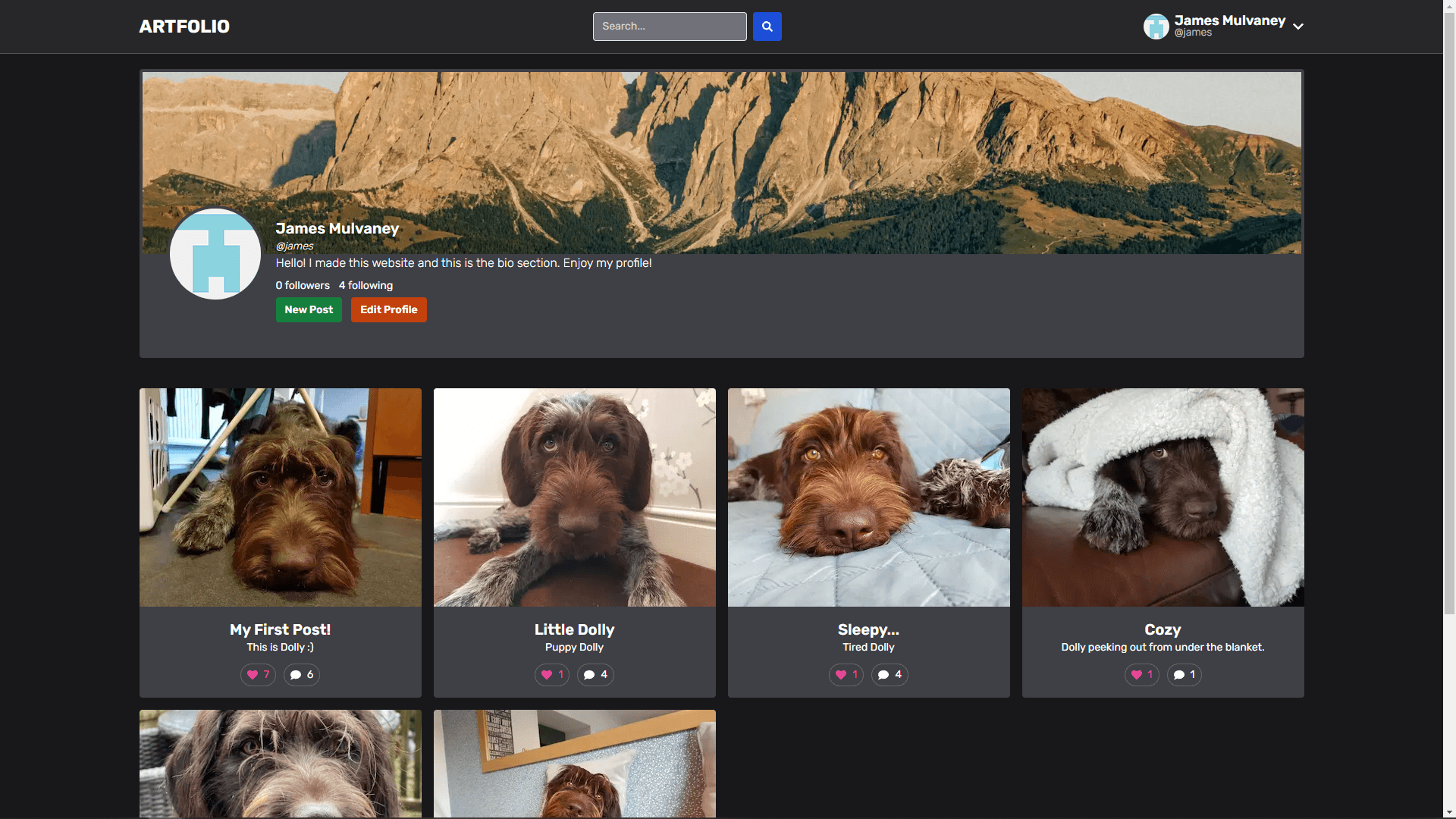Viewport: 1456px width, 819px height.
Task: Click the @james handle under profile name
Action: click(295, 246)
